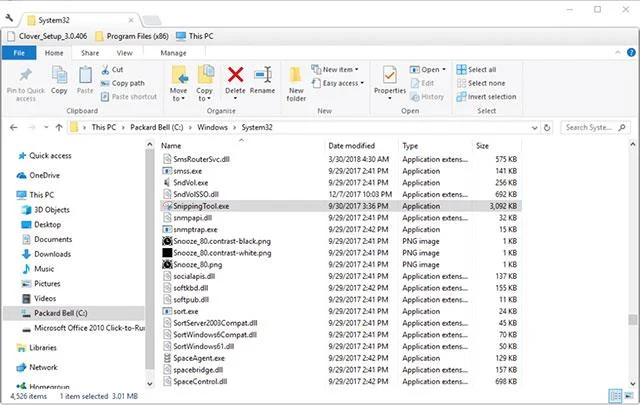Viewport: 640px width, 405px height.
Task: Switch to the Home ribbon tab
Action: tap(54, 53)
